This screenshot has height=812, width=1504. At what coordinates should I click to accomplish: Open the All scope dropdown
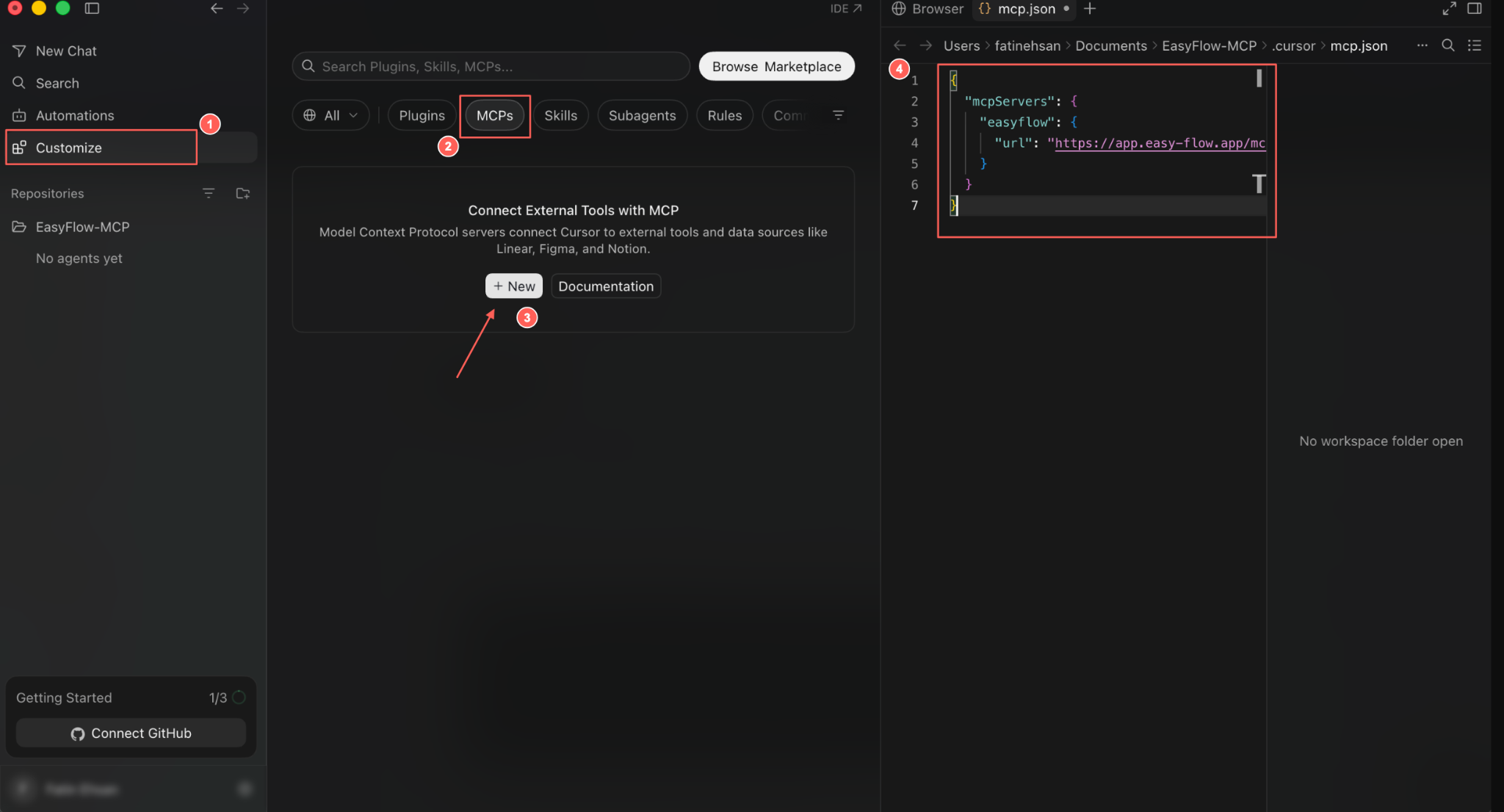click(x=330, y=115)
